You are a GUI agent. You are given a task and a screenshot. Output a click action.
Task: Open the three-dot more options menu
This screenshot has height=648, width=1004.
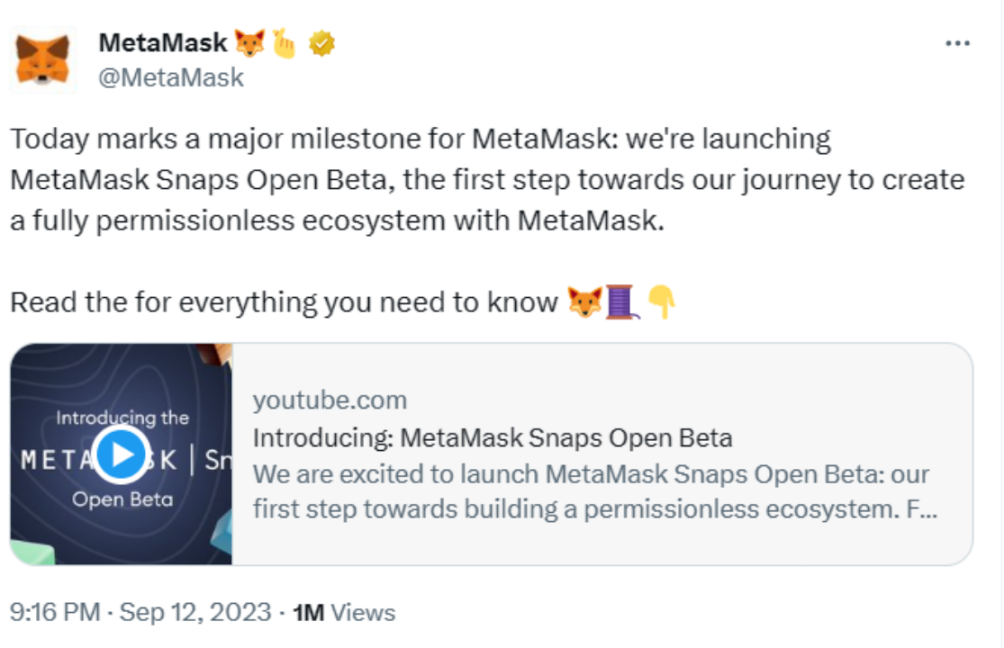pyautogui.click(x=957, y=44)
